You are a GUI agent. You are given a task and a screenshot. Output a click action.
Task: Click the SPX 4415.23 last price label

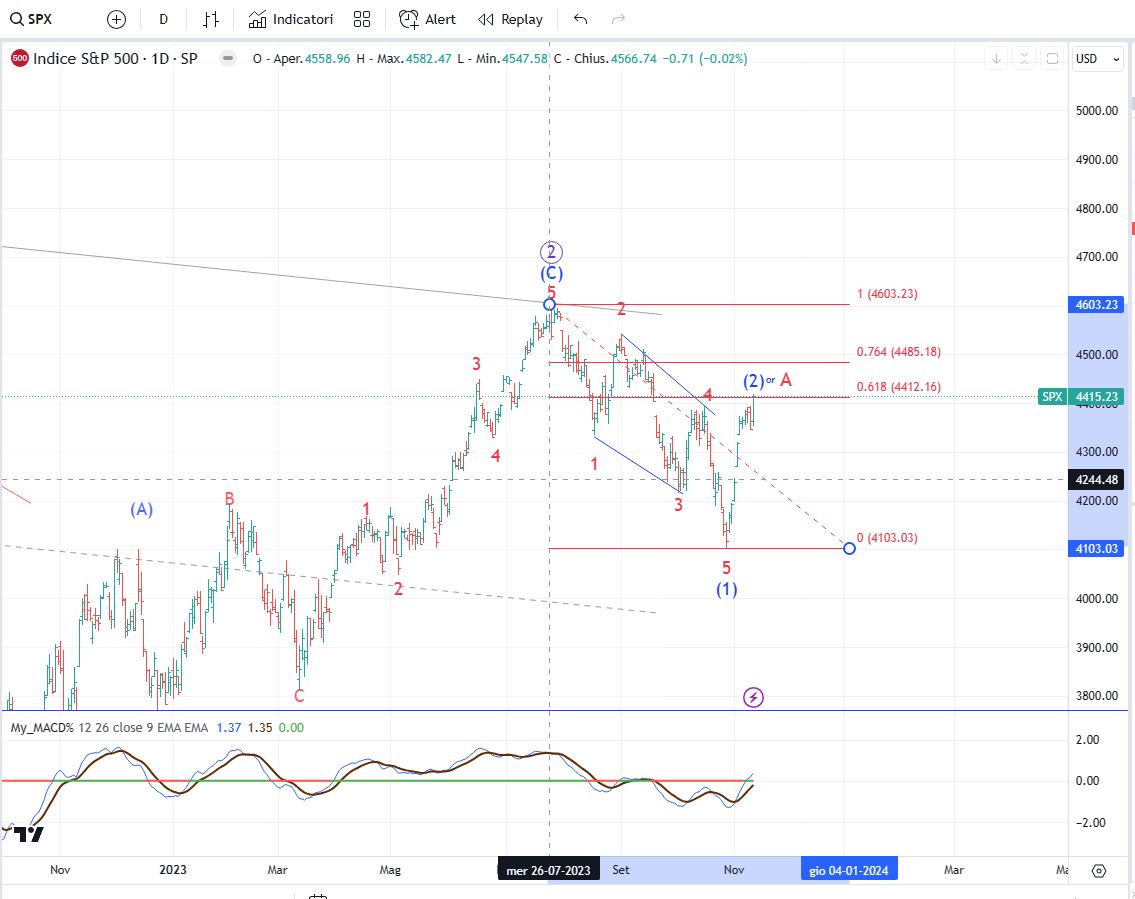1081,397
